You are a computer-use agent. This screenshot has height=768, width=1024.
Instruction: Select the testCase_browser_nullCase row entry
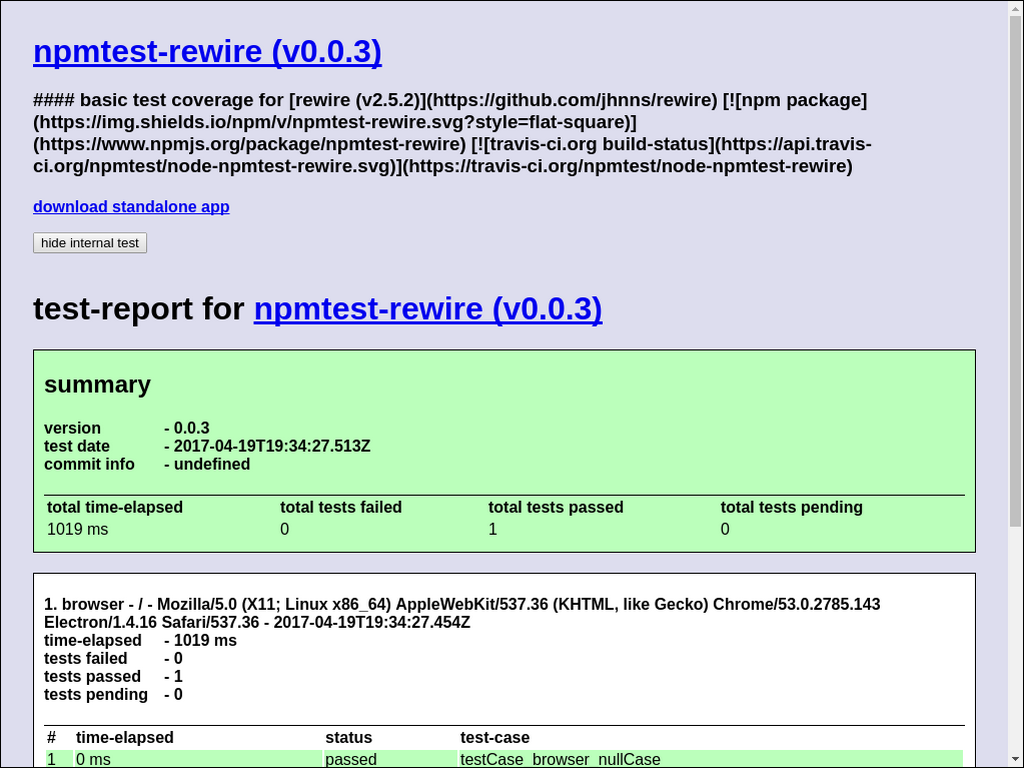pos(560,759)
